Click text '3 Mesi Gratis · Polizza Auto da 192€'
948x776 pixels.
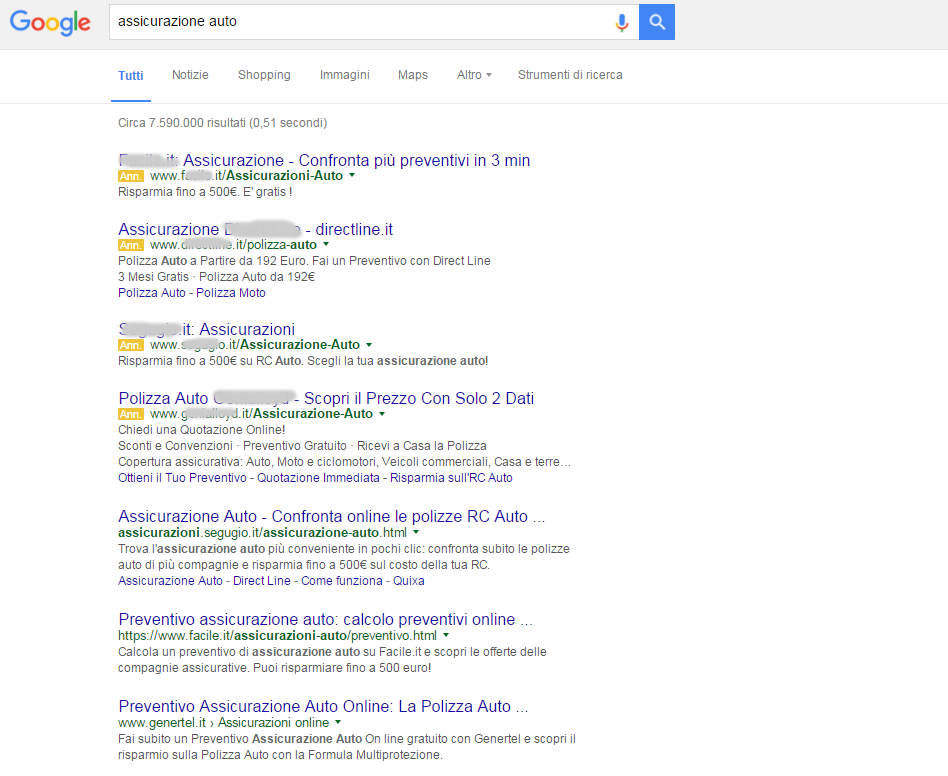[216, 277]
